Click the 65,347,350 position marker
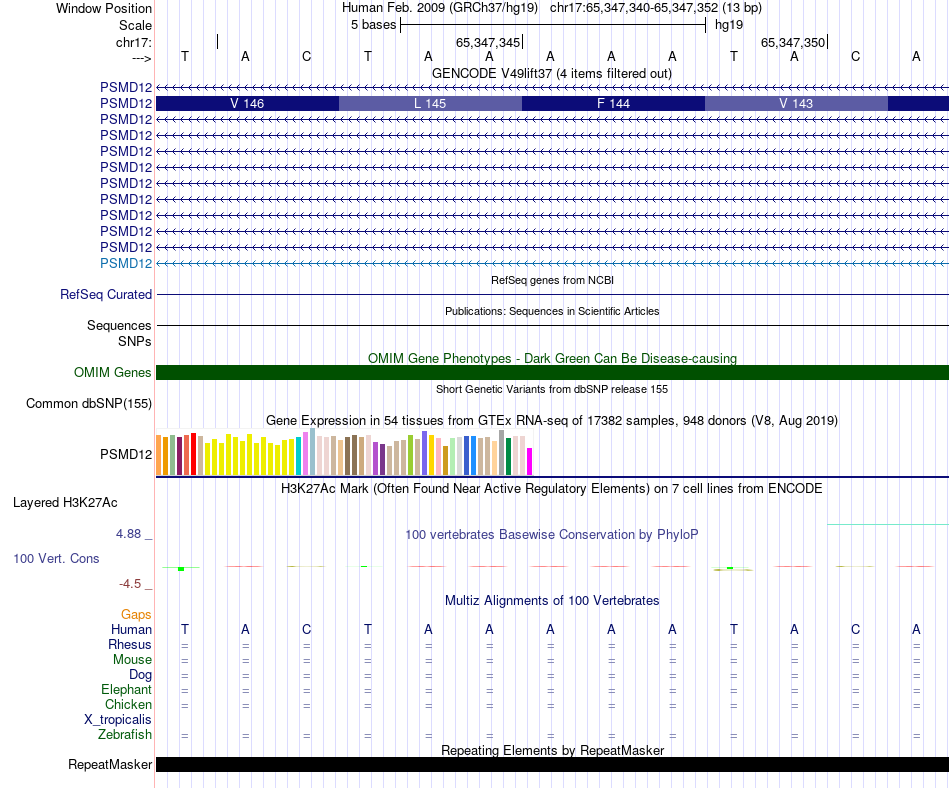This screenshot has width=950, height=788. pyautogui.click(x=793, y=42)
